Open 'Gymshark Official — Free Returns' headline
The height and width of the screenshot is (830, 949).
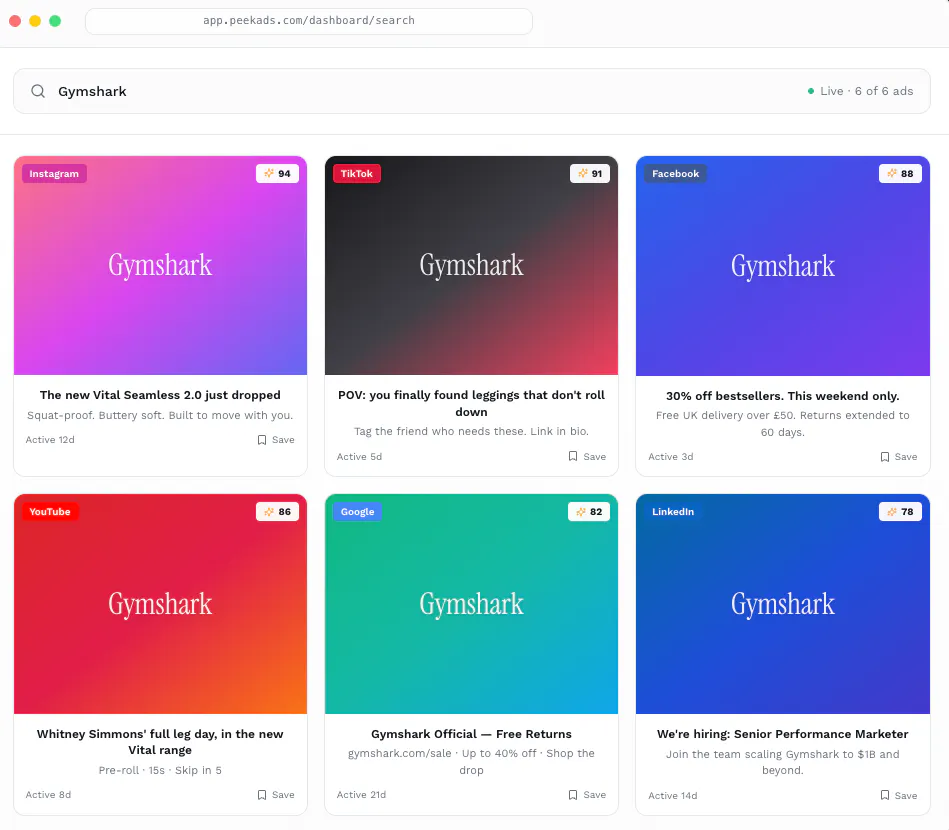471,734
